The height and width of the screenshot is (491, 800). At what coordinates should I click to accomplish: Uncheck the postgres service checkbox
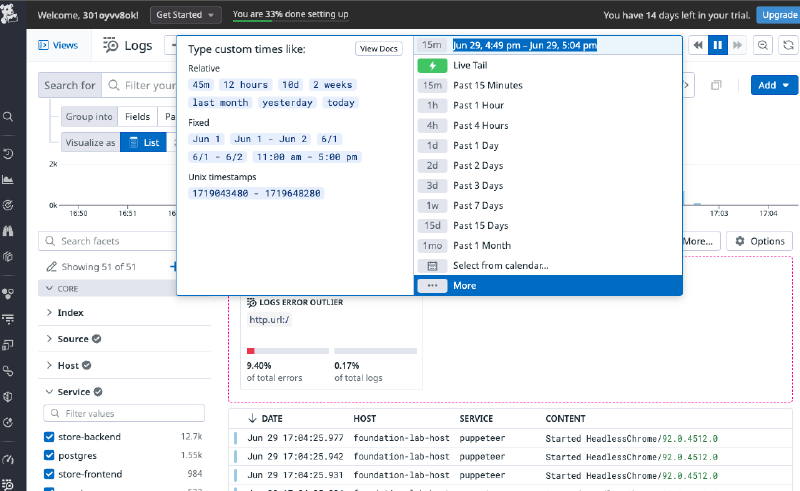pyautogui.click(x=49, y=455)
